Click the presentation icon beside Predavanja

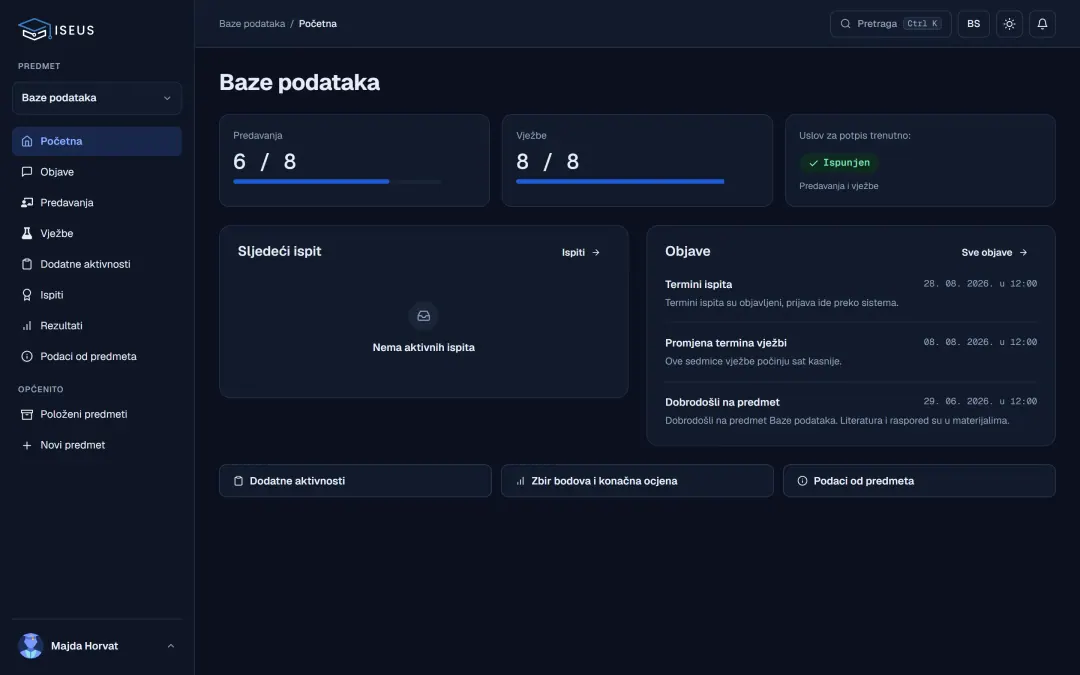[x=27, y=202]
